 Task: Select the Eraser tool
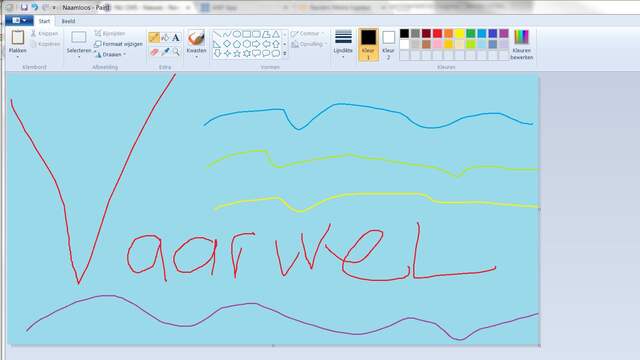154,52
